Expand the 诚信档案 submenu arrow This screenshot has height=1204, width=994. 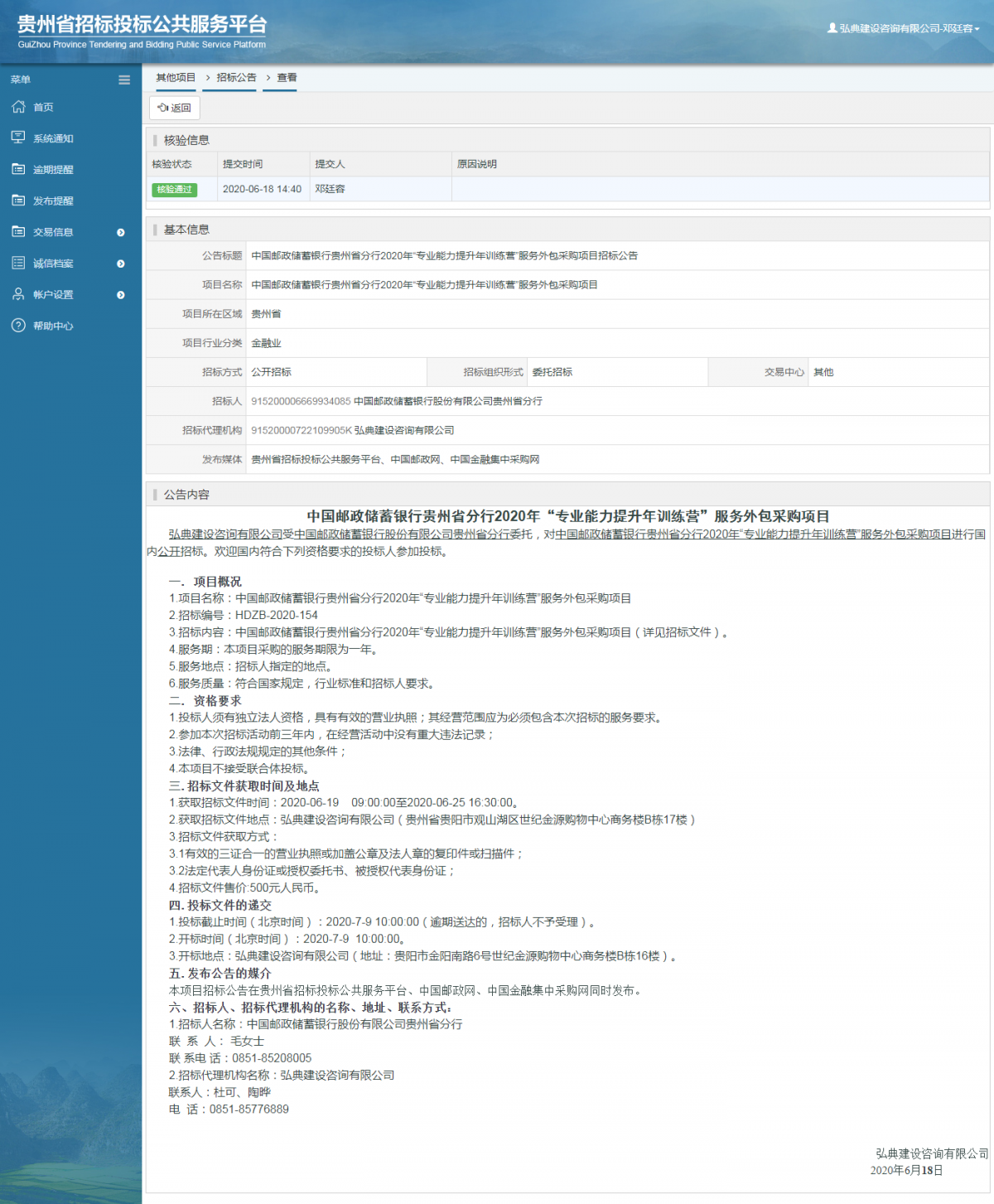(121, 264)
